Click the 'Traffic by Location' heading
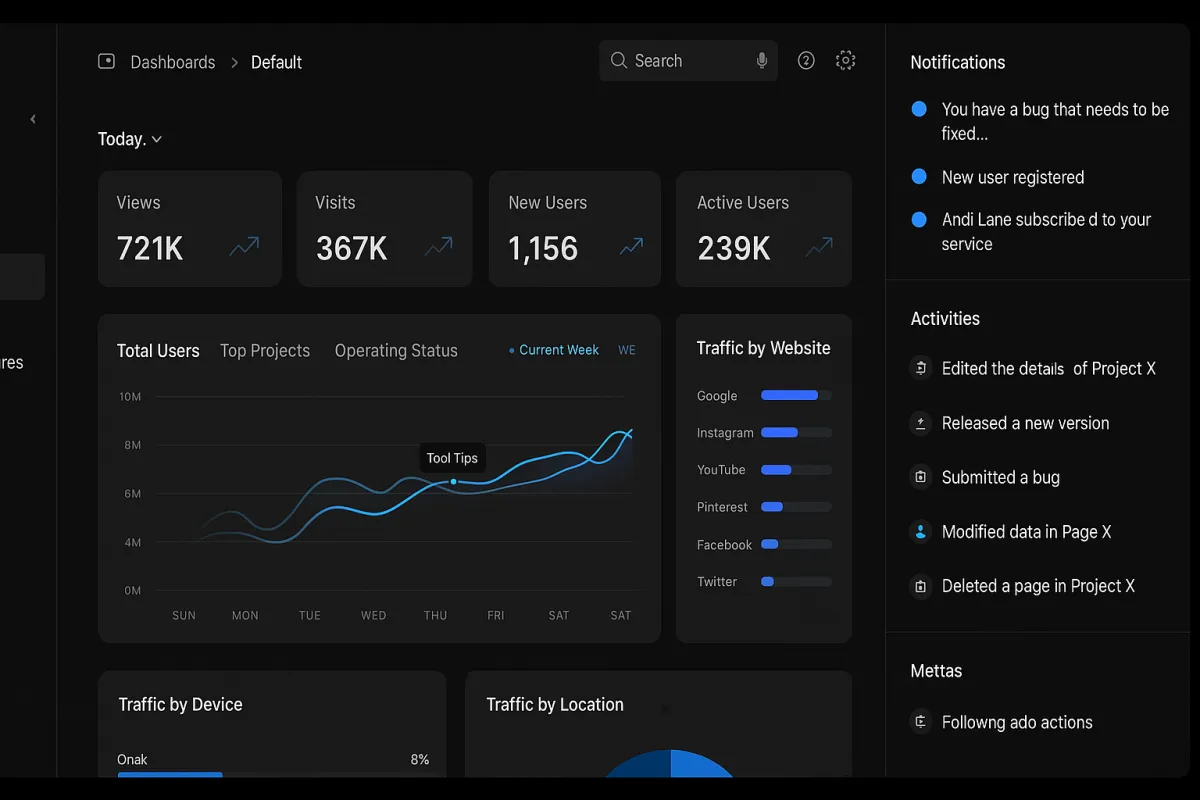 [555, 704]
